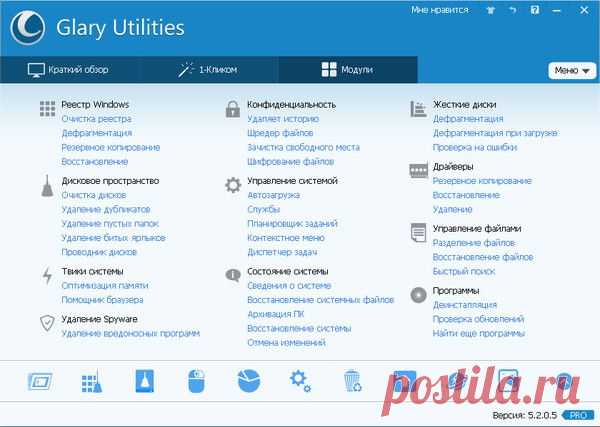Open Сведения о системе
This screenshot has width=600, height=427.
tap(289, 286)
